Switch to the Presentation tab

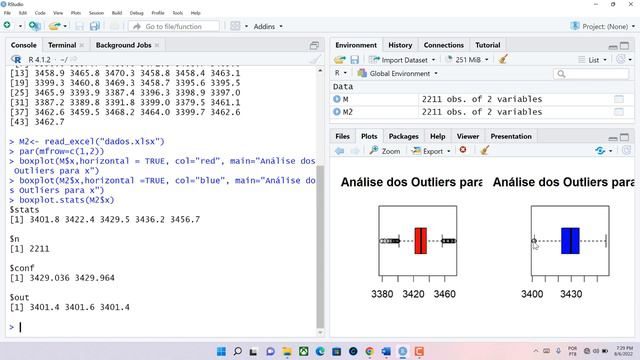pos(511,136)
